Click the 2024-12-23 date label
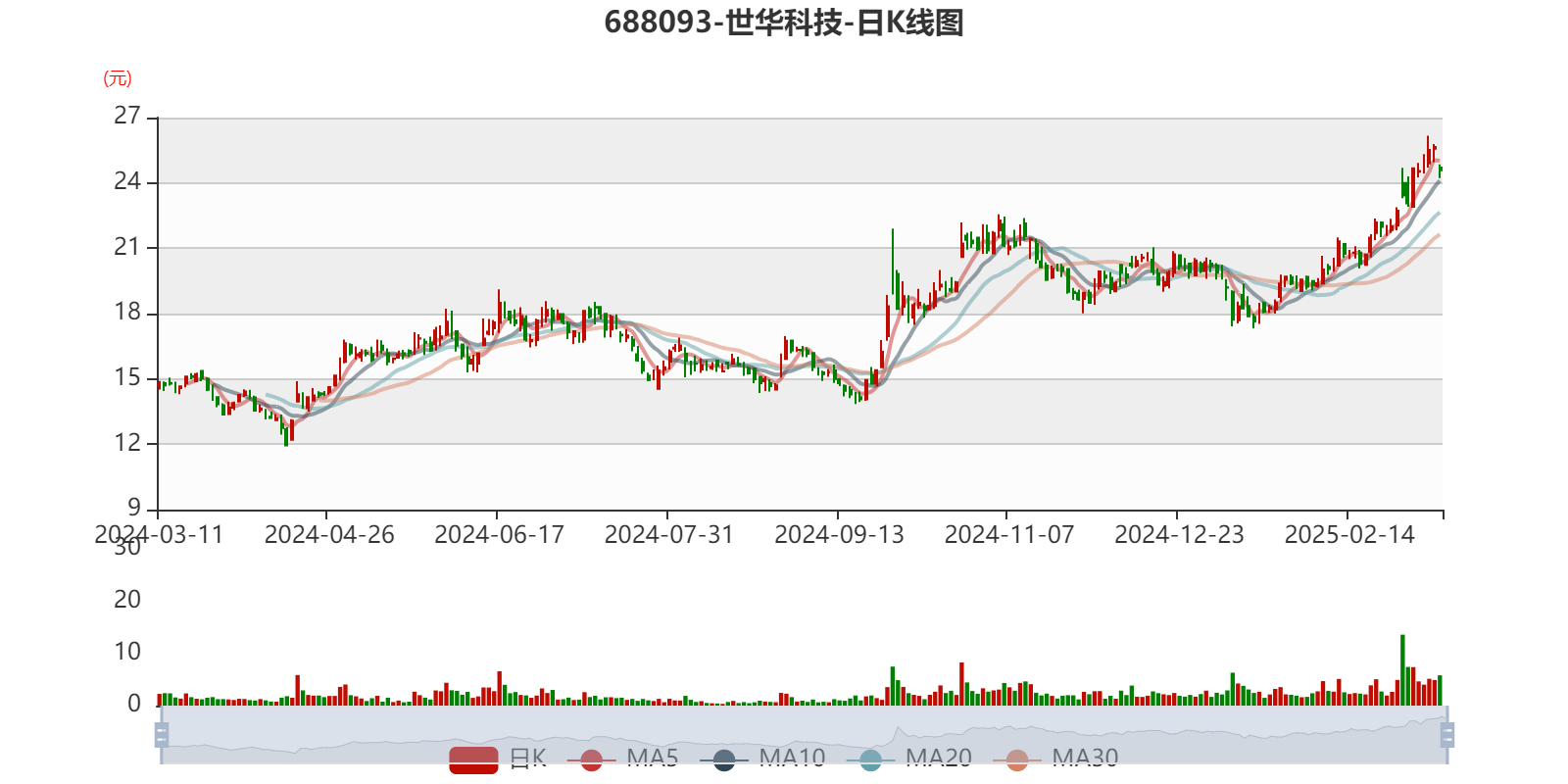The width and height of the screenshot is (1568, 784). point(1179,534)
